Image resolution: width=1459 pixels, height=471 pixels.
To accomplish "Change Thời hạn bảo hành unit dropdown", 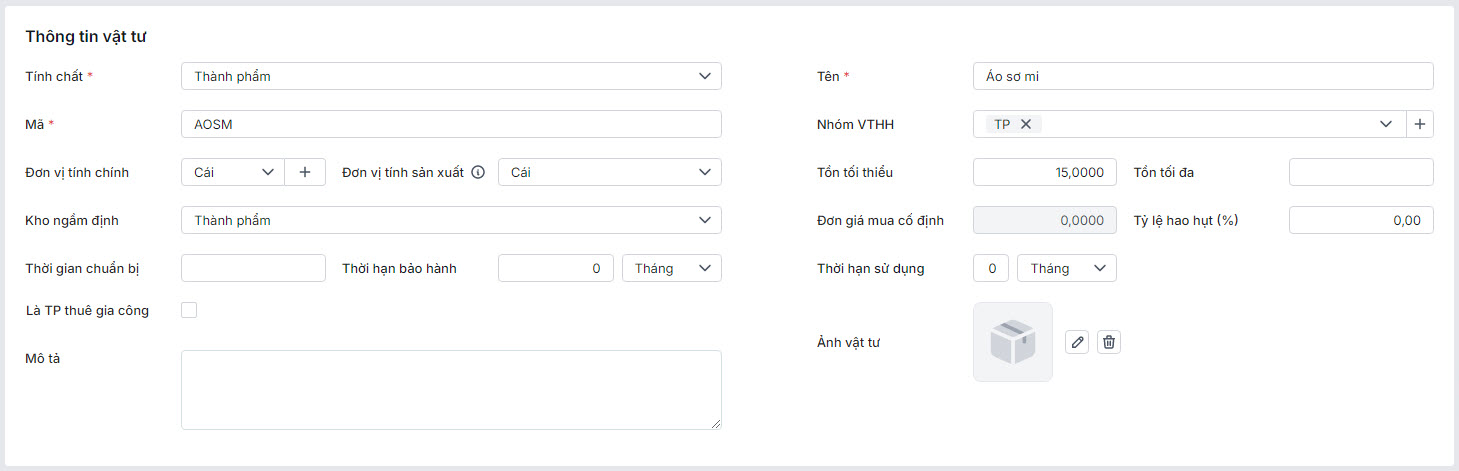I will point(671,268).
